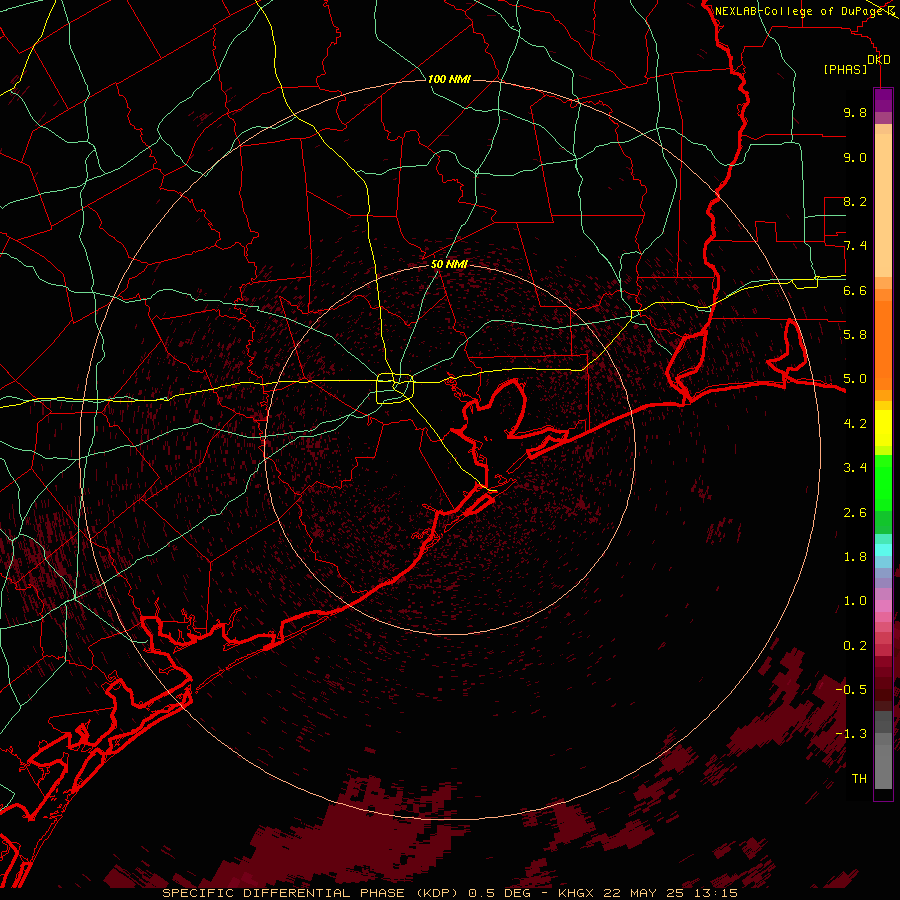
Task: Click the 3.4 legend value
Action: (x=855, y=468)
